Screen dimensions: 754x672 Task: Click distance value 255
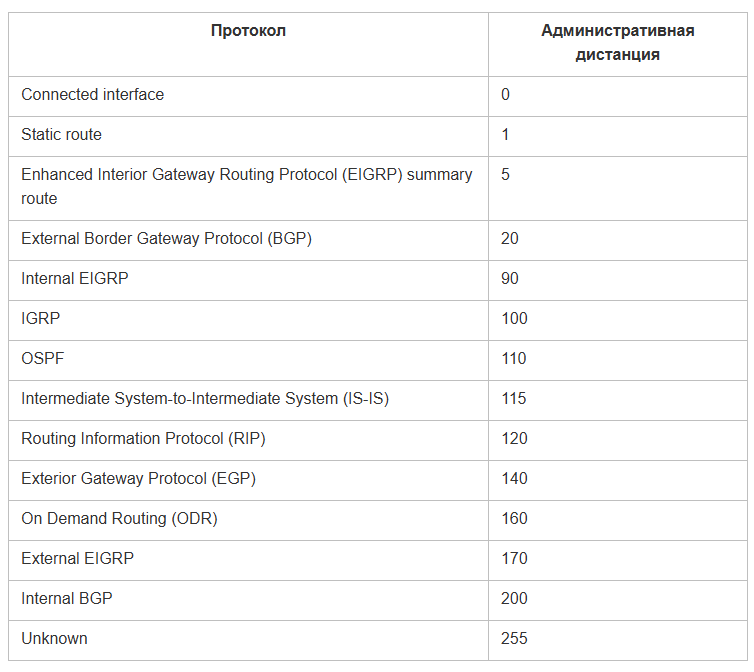[514, 639]
